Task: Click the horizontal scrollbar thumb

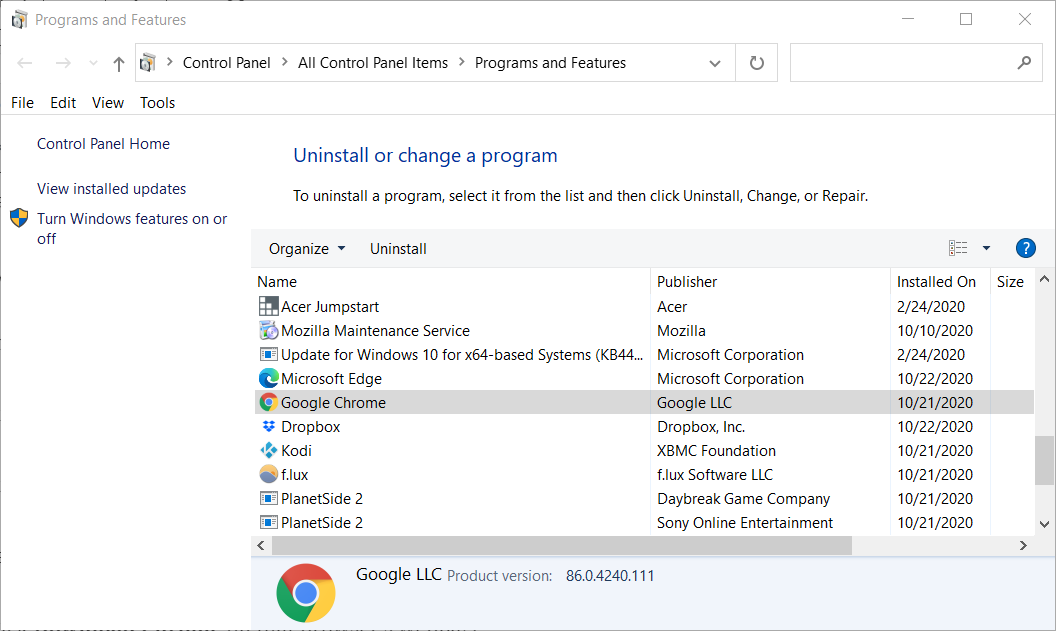Action: (562, 545)
